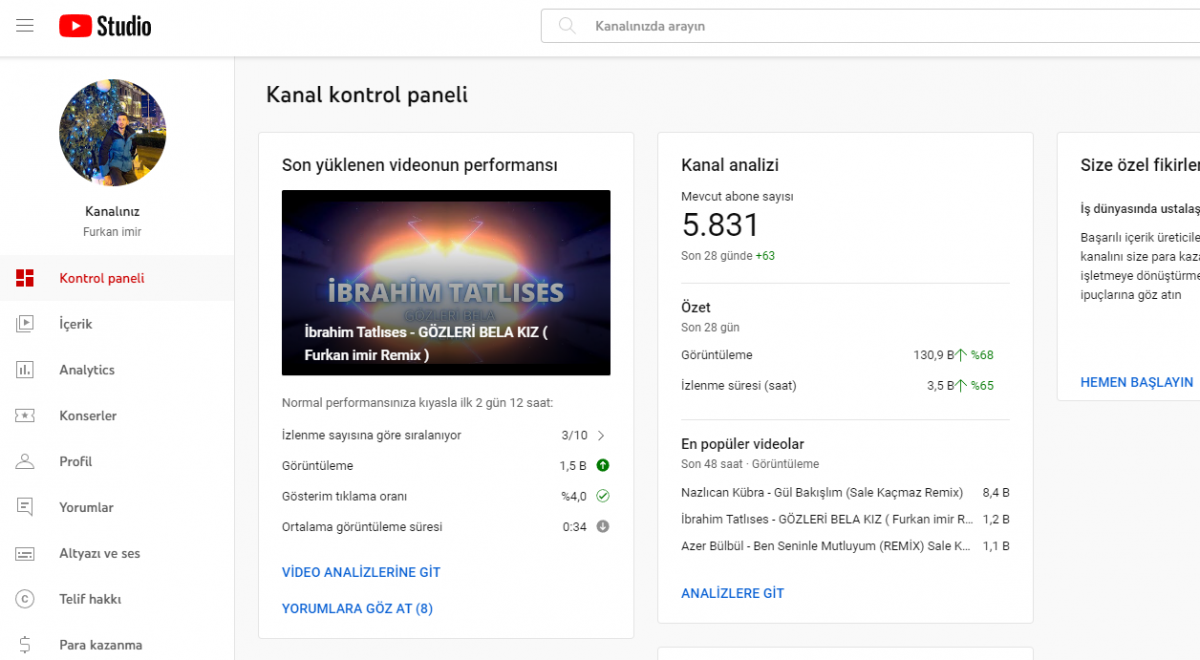This screenshot has height=660, width=1200.
Task: Select Nazlıcan Kübra - Gül Bakışlım video row
Action: pyautogui.click(x=845, y=492)
